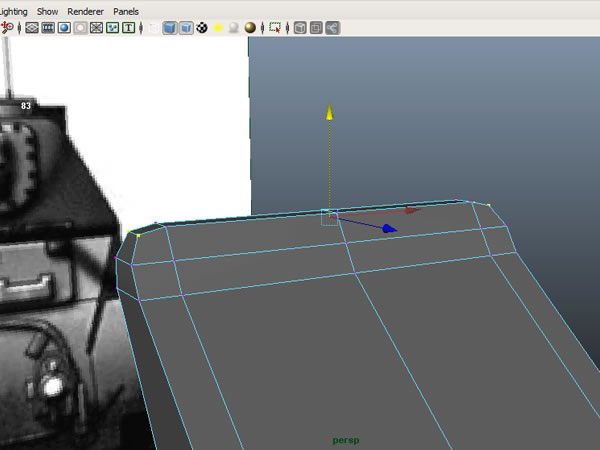Open the Renderer menu
The height and width of the screenshot is (450, 600).
tap(85, 10)
